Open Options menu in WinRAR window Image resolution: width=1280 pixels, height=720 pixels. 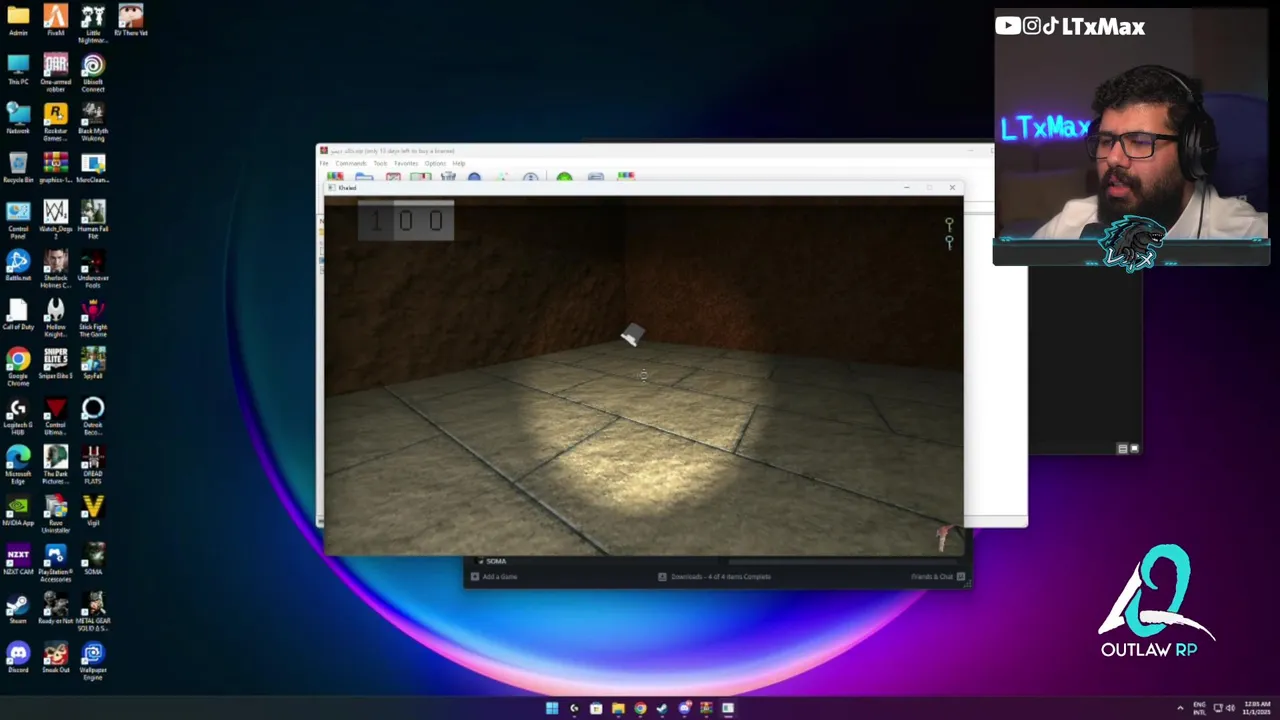435,163
